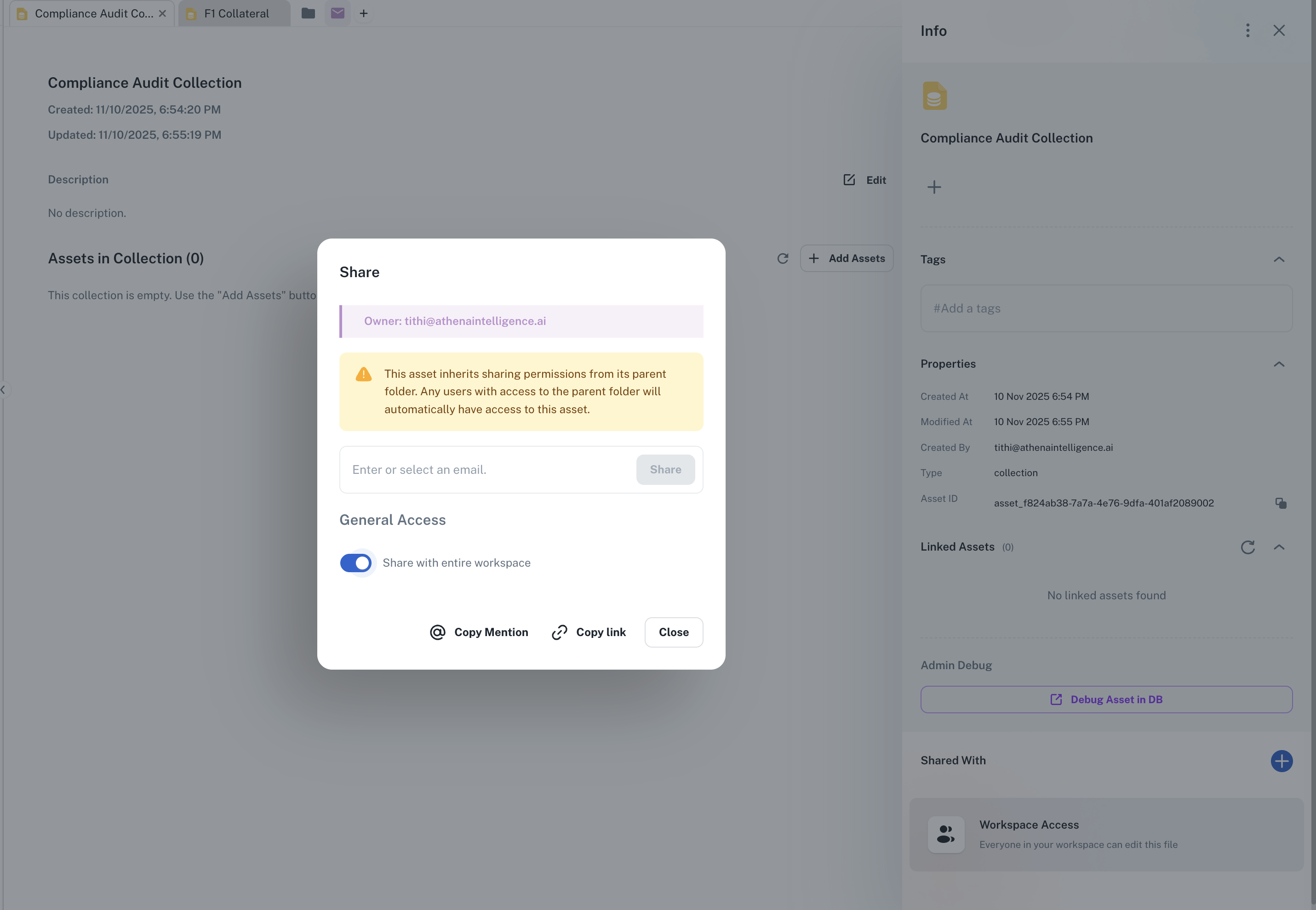1316x910 pixels.
Task: Click the Add Assets button
Action: pyautogui.click(x=847, y=258)
